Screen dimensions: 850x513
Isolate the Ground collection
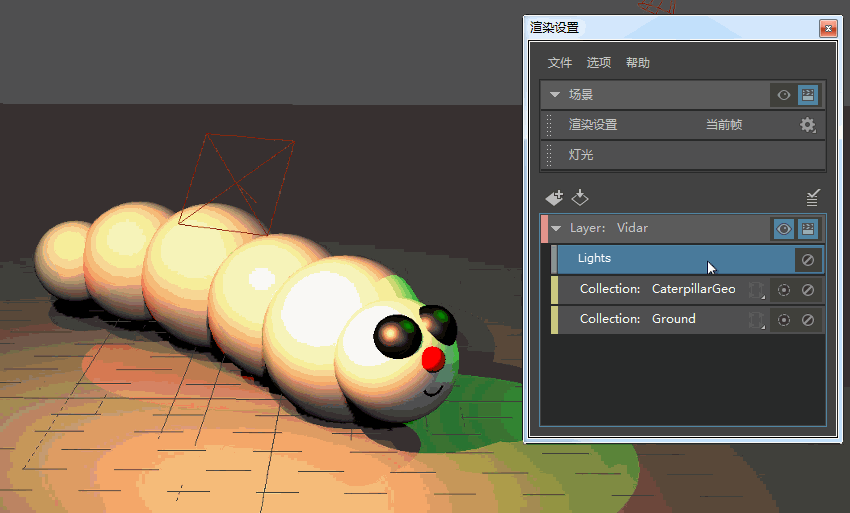tap(784, 320)
